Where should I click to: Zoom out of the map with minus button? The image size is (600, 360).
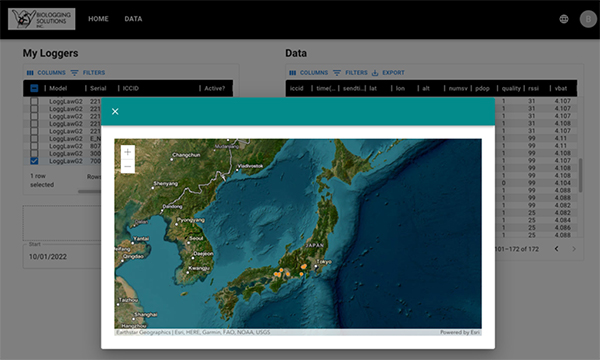[x=128, y=166]
